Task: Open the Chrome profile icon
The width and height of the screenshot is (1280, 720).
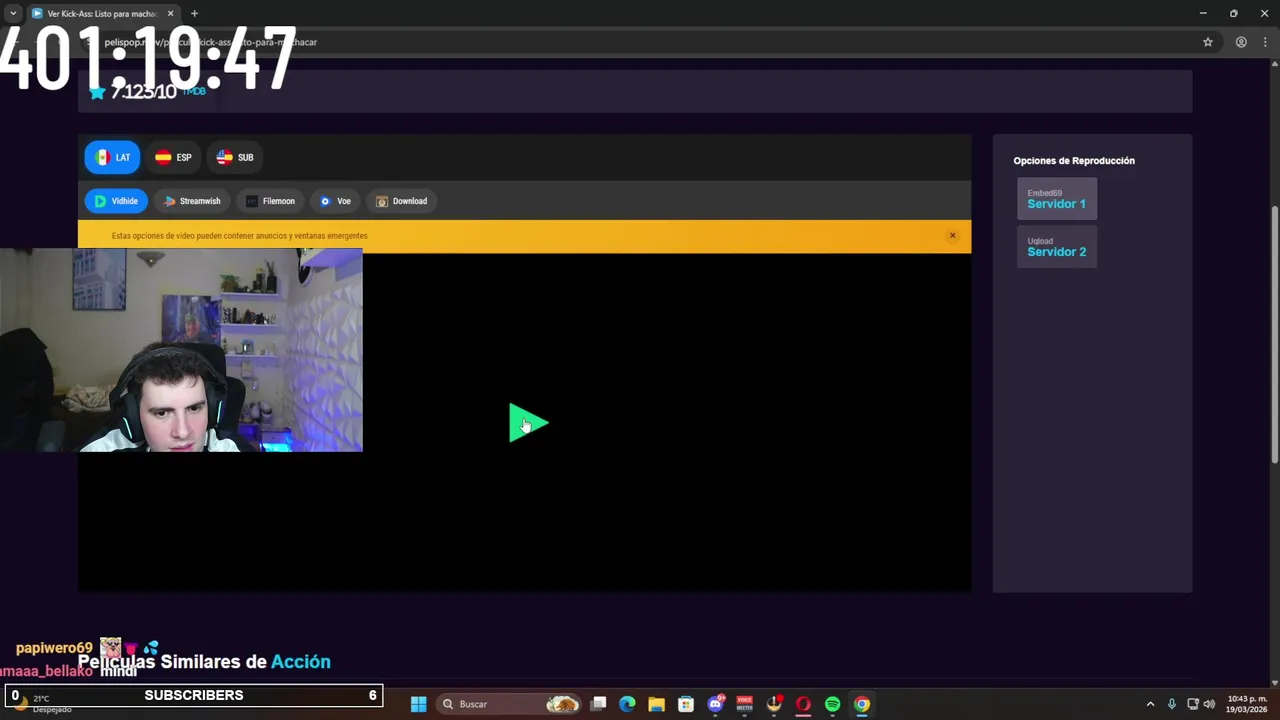Action: [1241, 42]
